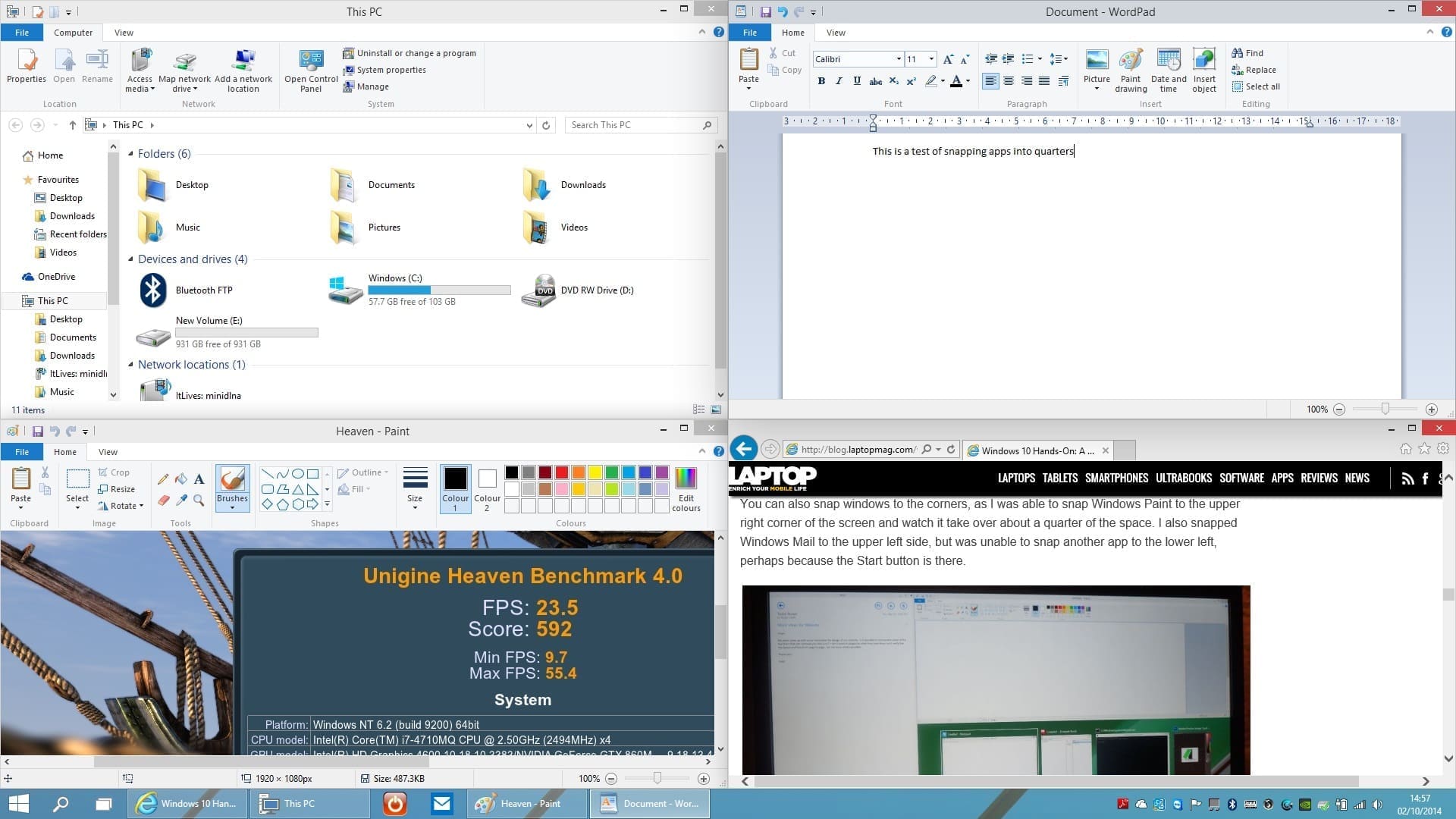Click Paint drawing in WordPad ribbon
This screenshot has width=1456, height=819.
coord(1131,71)
